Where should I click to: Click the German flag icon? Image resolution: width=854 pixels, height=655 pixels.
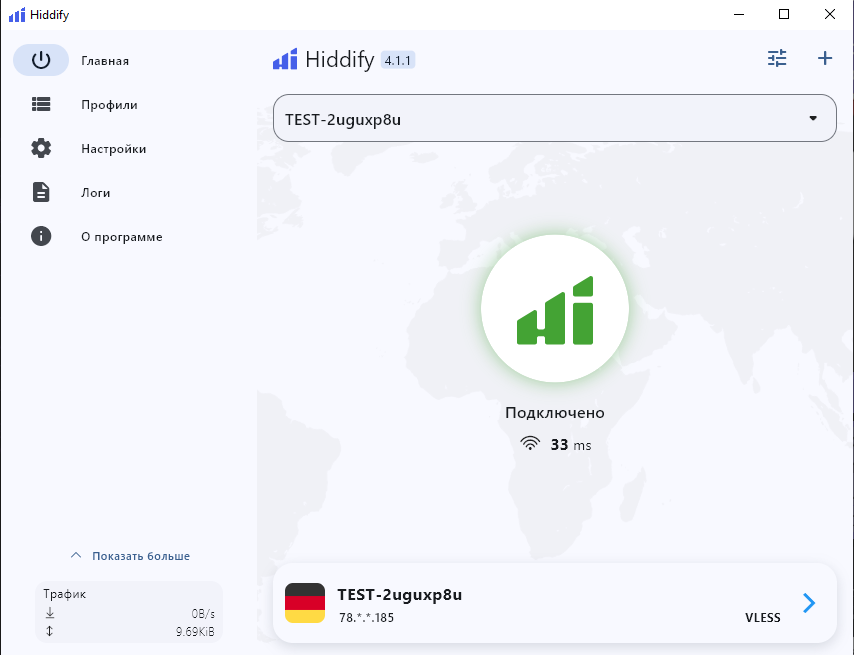click(305, 603)
